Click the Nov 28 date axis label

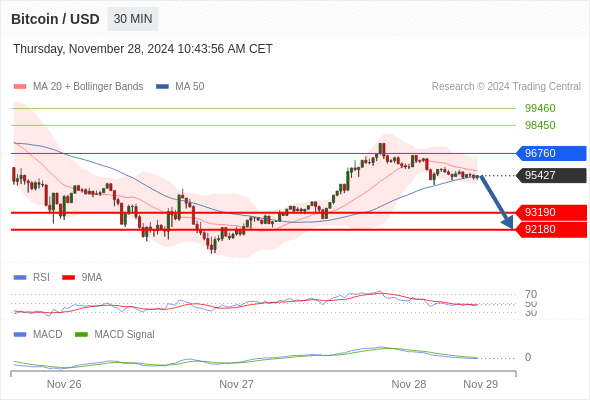click(x=409, y=384)
